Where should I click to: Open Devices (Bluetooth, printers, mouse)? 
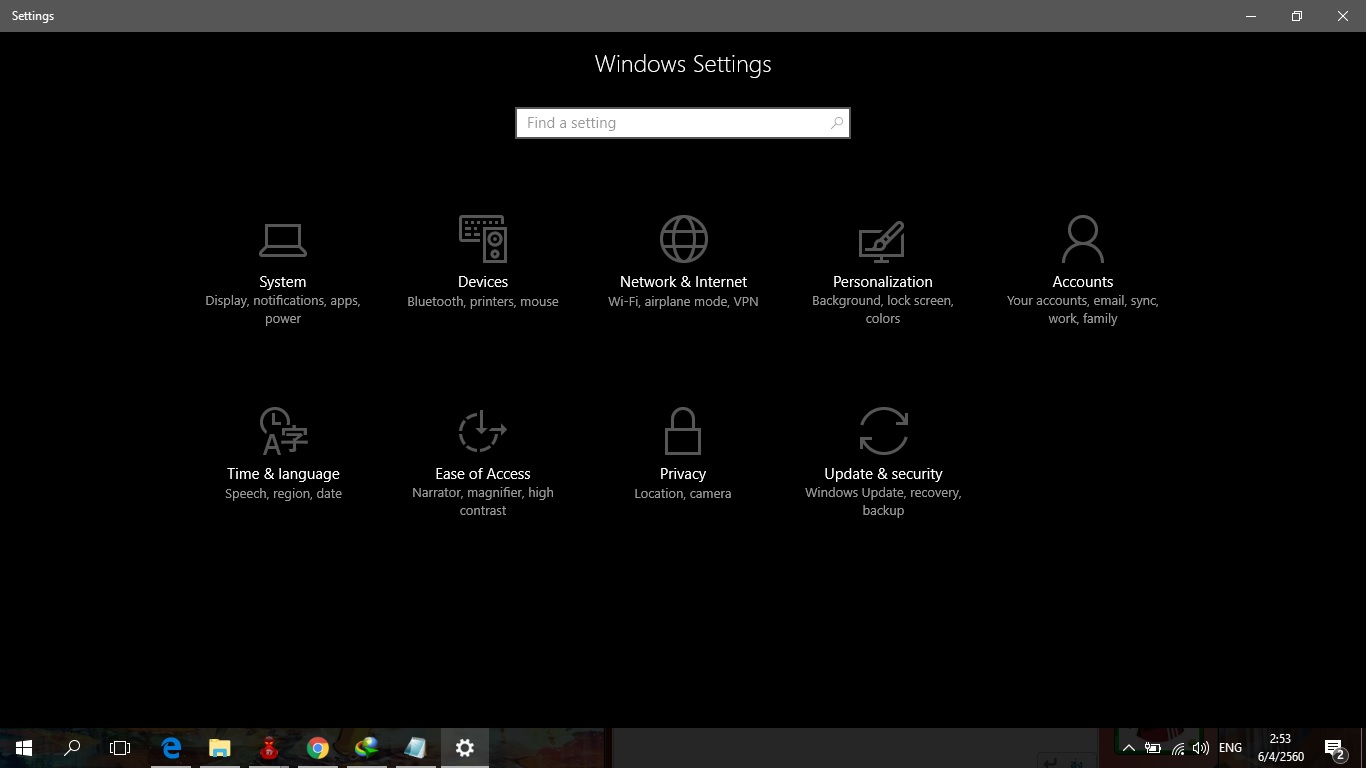(x=483, y=263)
